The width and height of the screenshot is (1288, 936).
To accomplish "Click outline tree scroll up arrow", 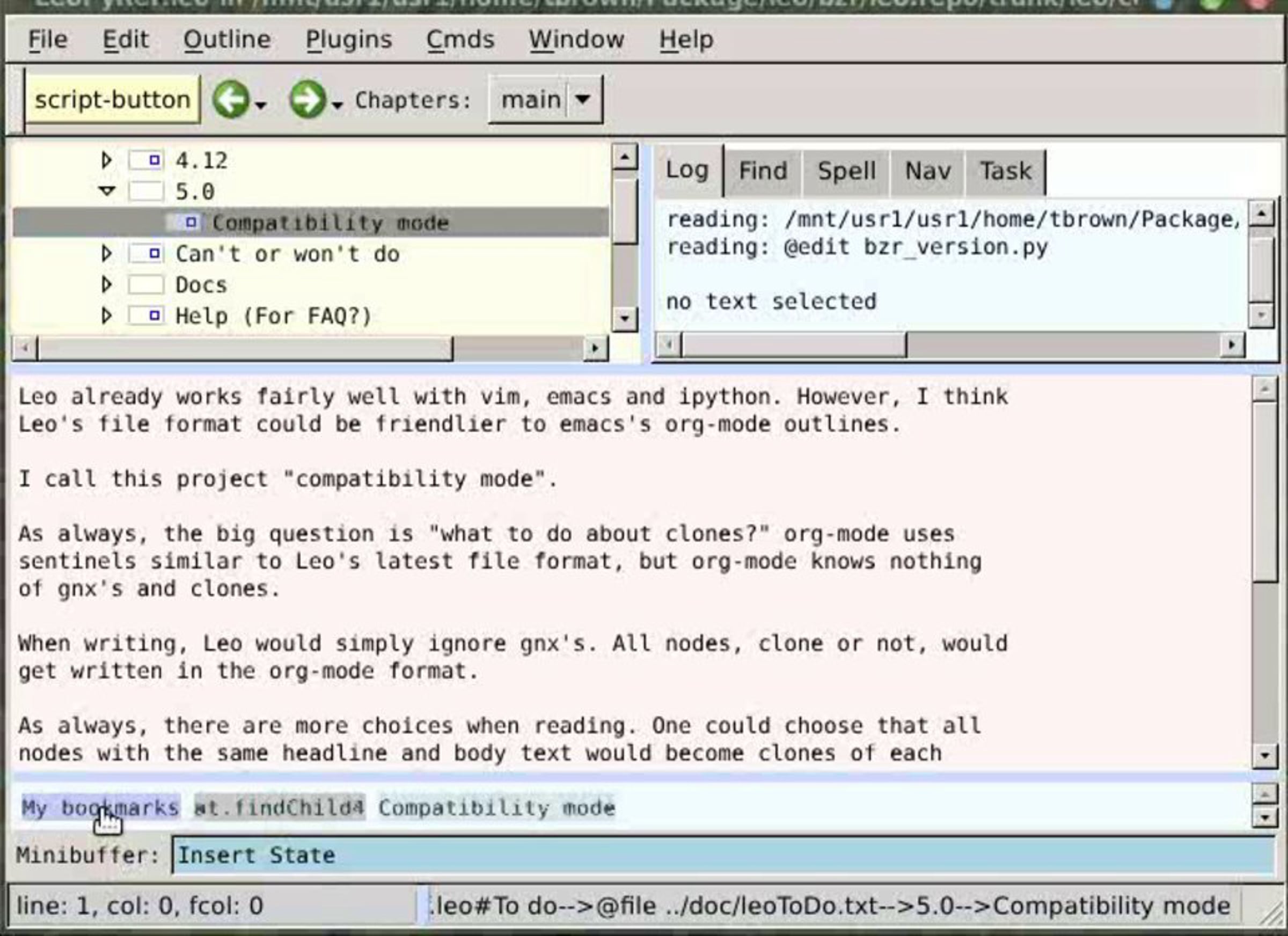I will (x=625, y=157).
